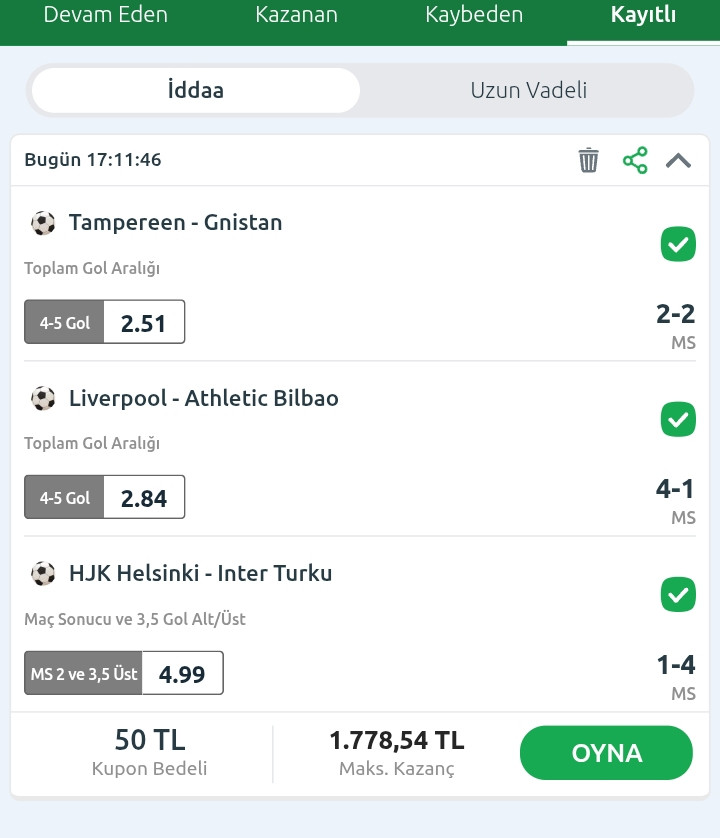Go to the Kaybeden tab
The image size is (720, 838).
[474, 15]
